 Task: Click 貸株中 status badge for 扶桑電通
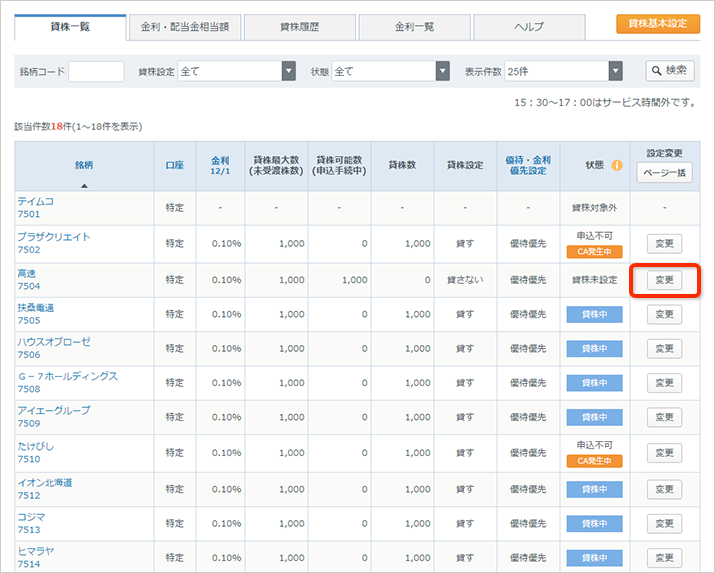[594, 315]
